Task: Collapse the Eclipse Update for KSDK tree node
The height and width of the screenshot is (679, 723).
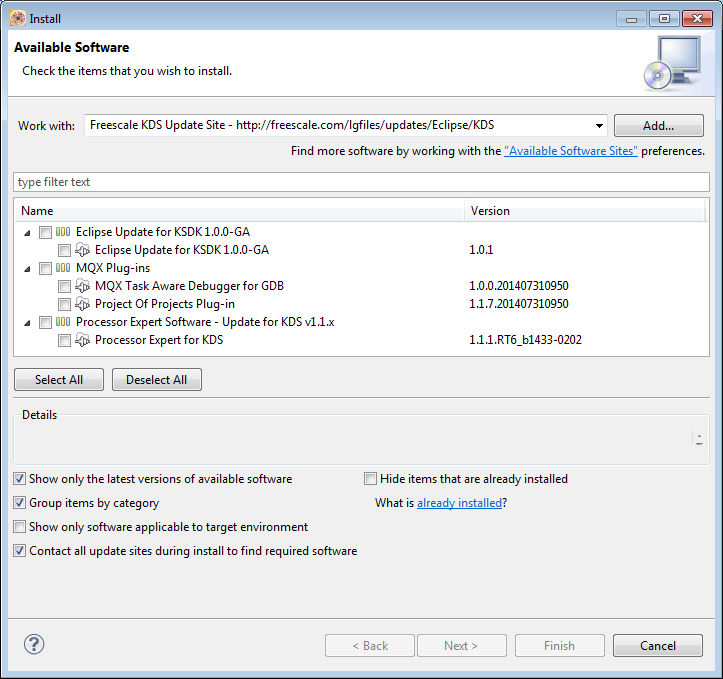Action: 28,233
